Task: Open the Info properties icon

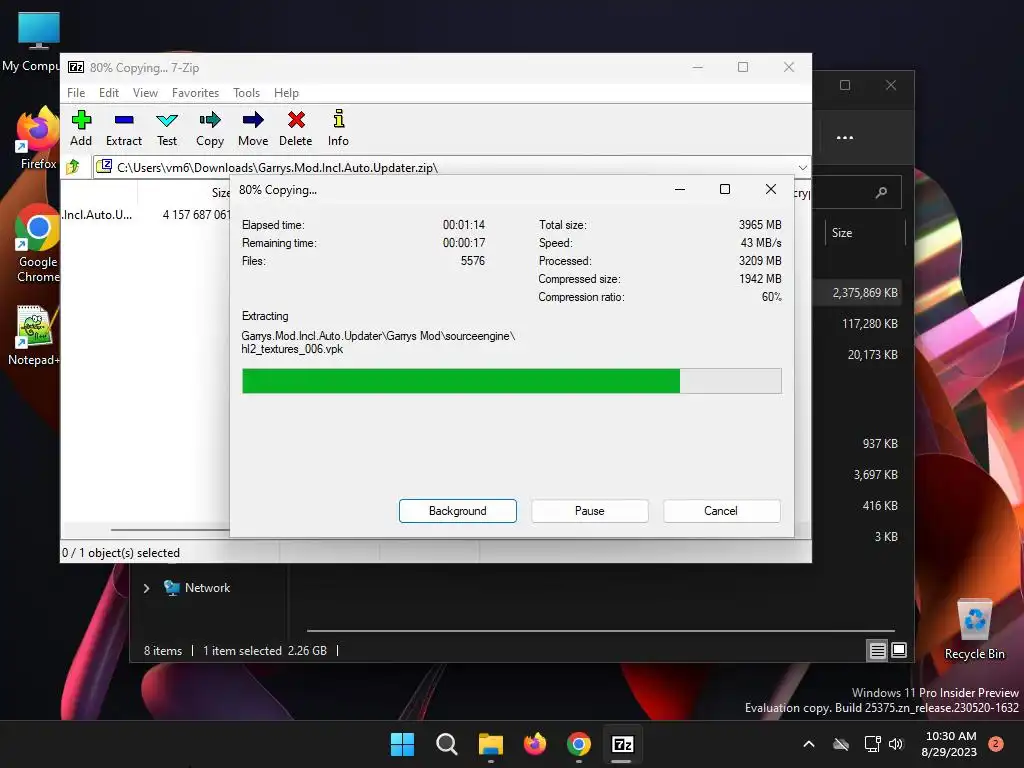Action: pos(338,128)
